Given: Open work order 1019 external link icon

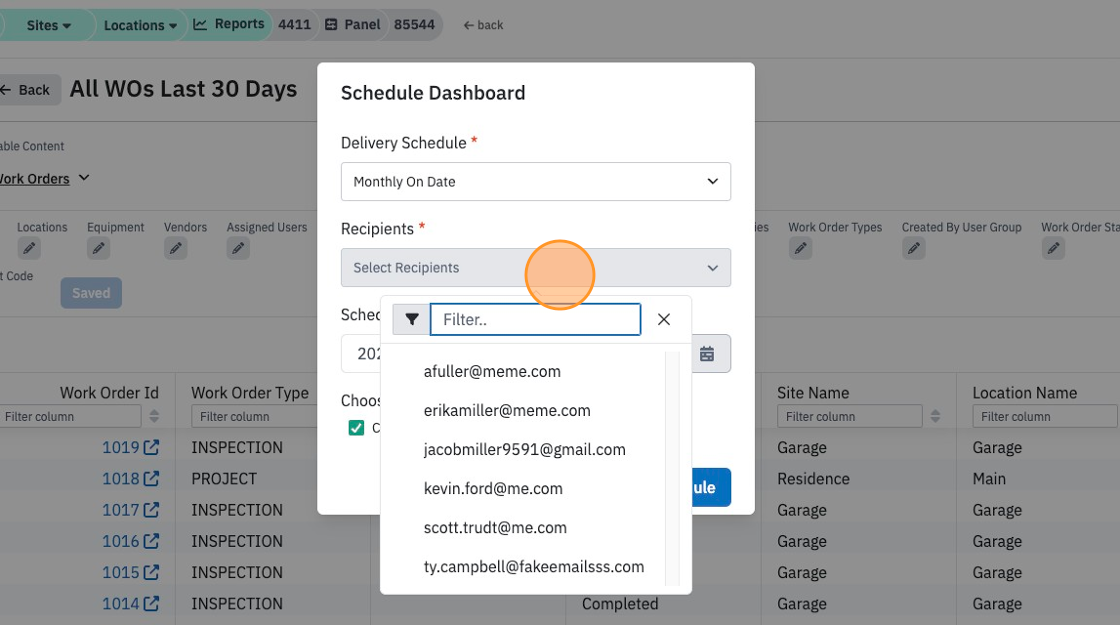Looking at the screenshot, I should coord(151,447).
